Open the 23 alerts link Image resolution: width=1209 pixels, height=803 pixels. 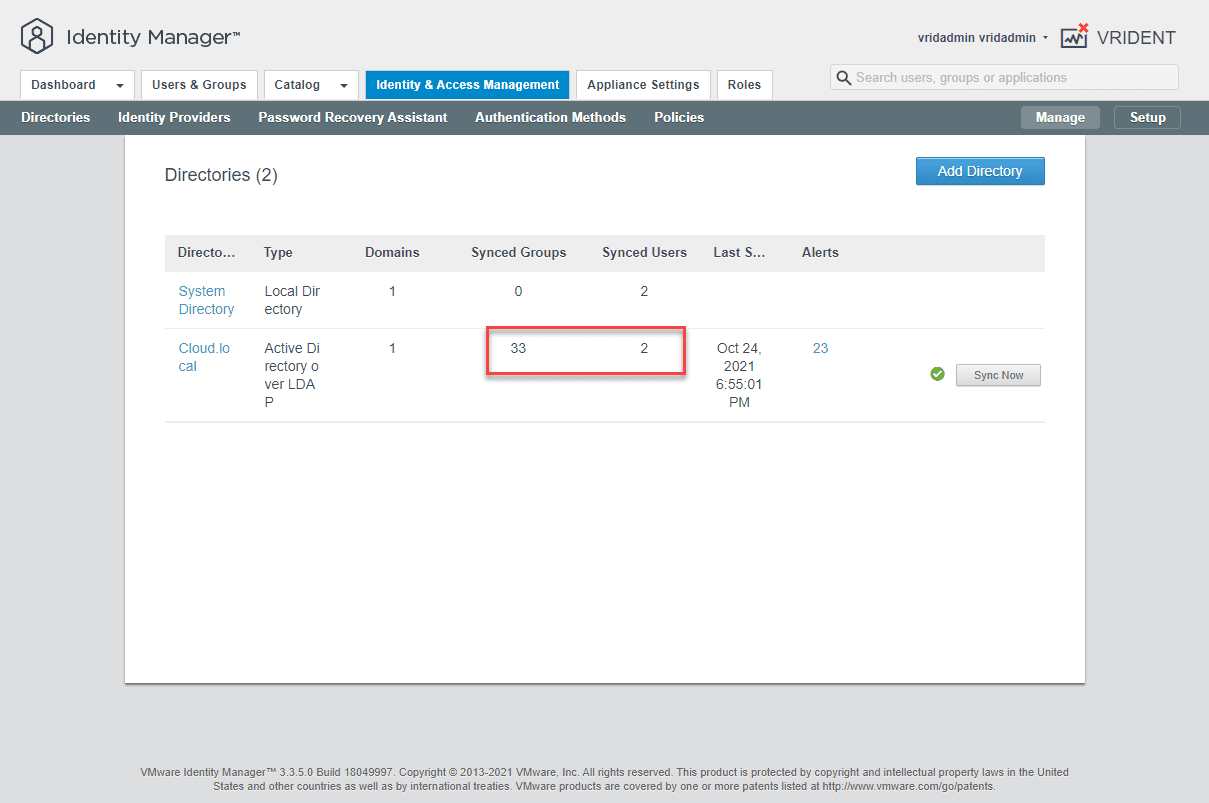[x=820, y=348]
